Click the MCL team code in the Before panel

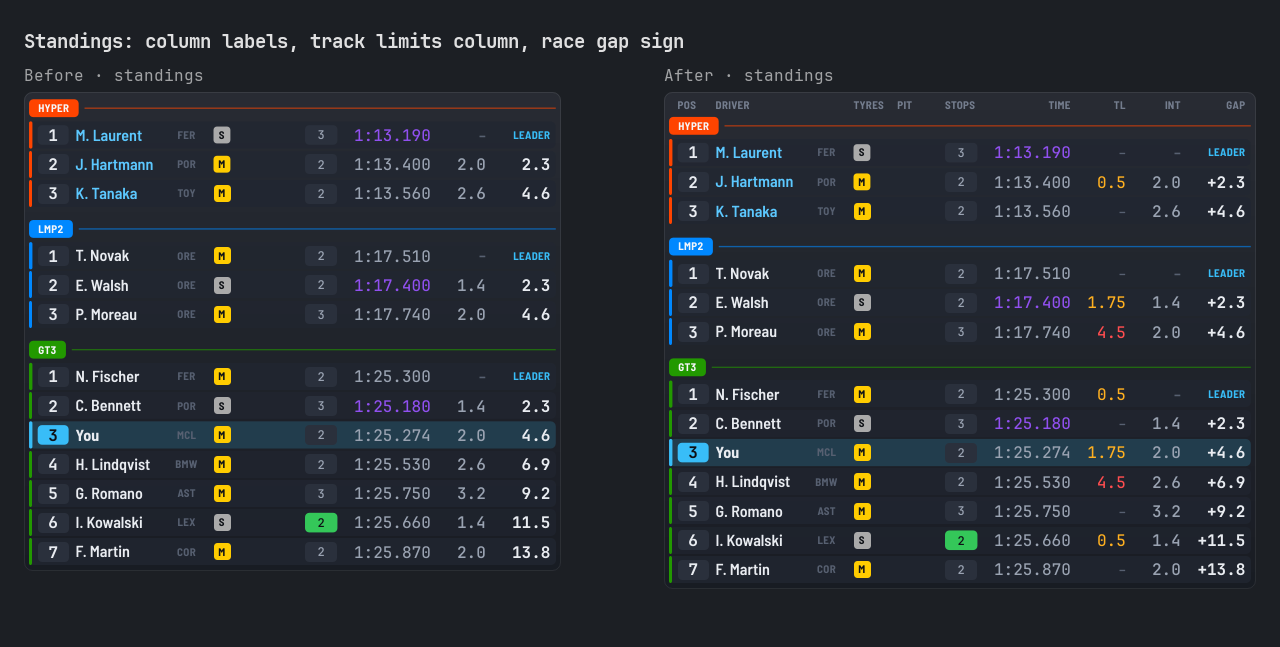(186, 435)
